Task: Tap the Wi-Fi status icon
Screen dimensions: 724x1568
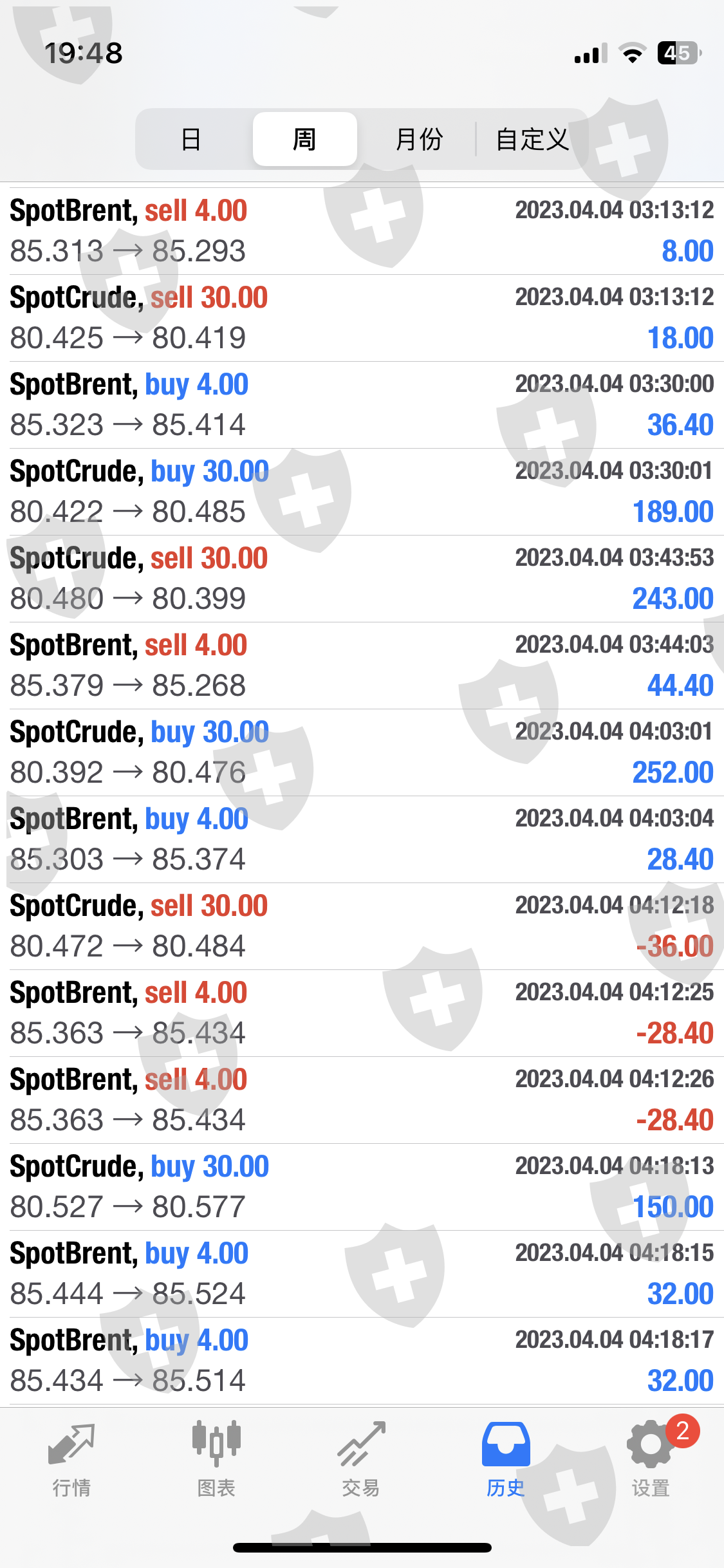Action: 633,53
